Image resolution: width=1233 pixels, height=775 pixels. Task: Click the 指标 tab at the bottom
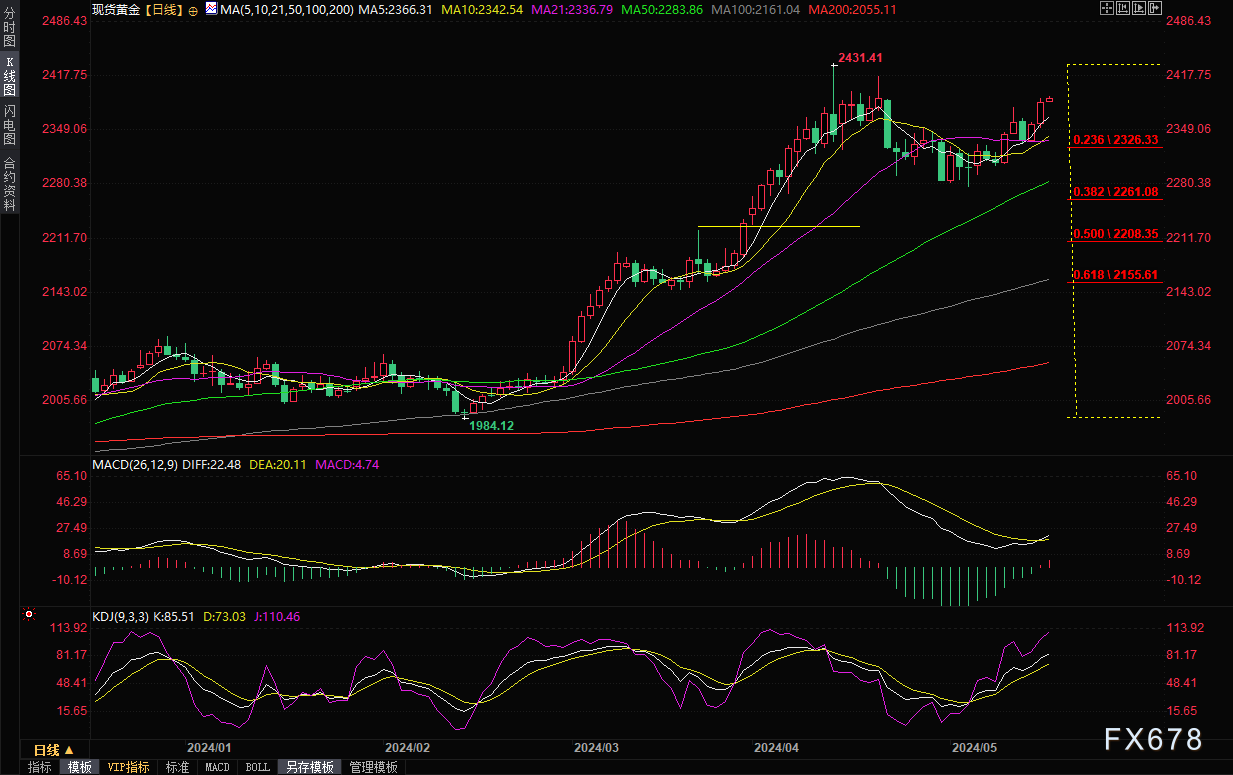(40, 767)
